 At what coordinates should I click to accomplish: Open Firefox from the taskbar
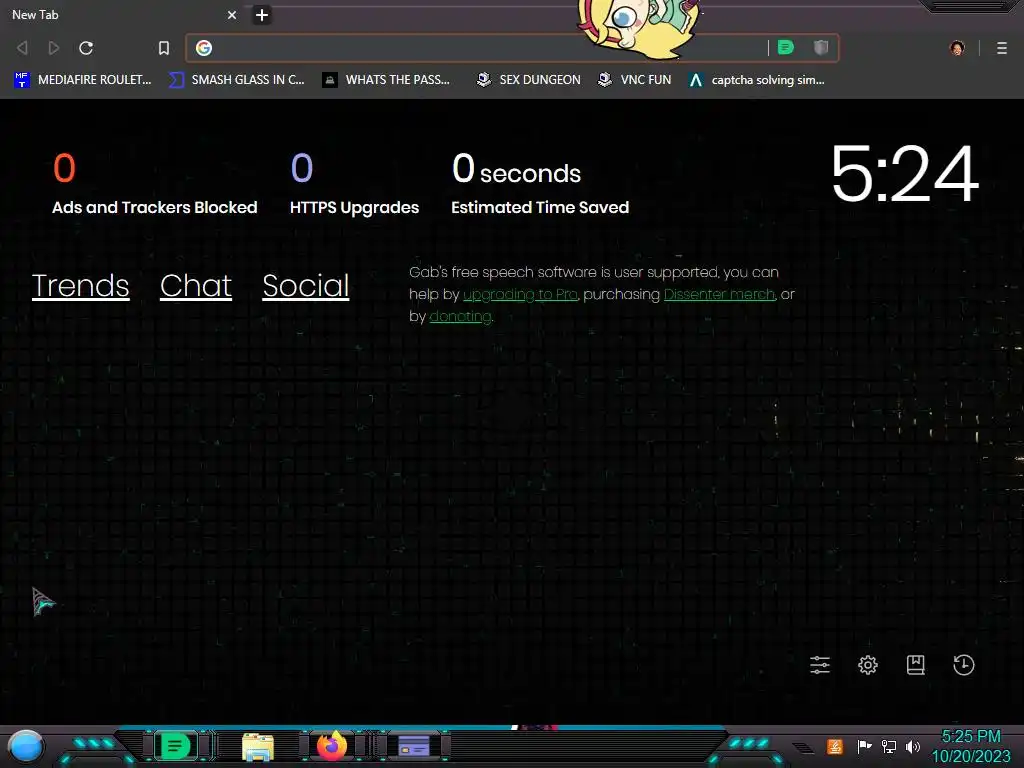pyautogui.click(x=332, y=746)
